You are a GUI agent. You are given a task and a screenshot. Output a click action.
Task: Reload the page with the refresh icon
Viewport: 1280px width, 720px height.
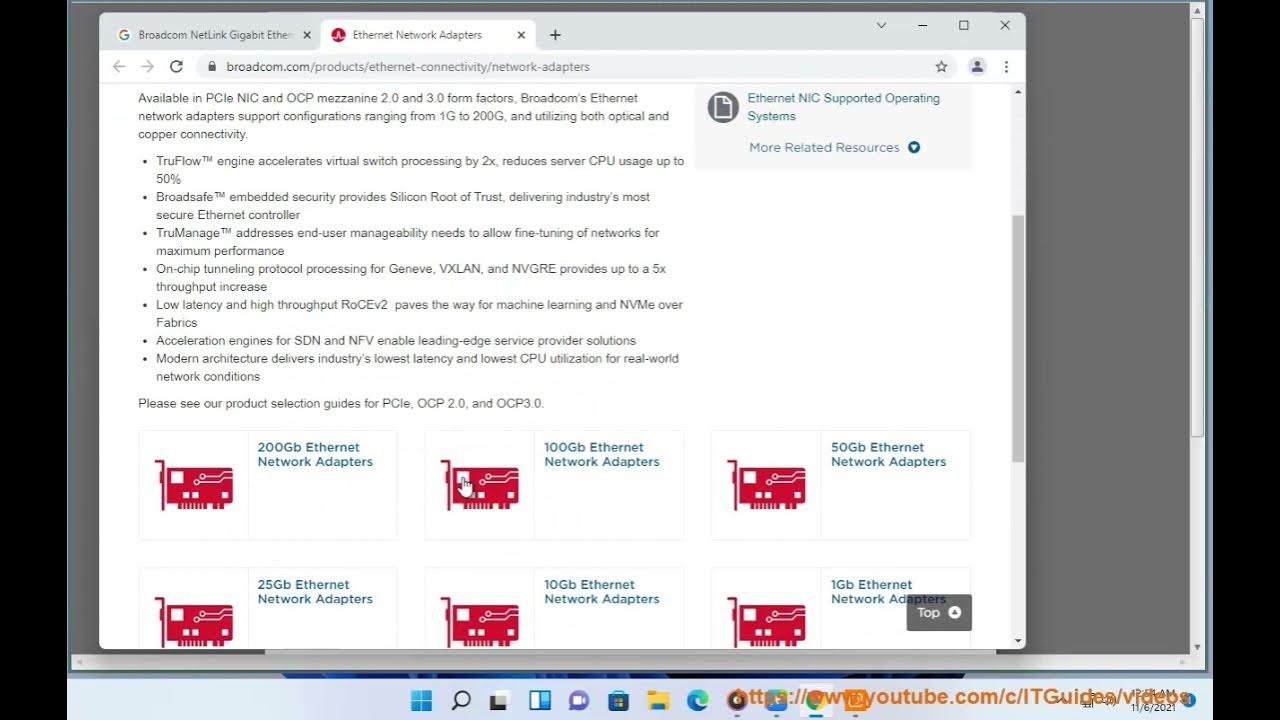[176, 66]
